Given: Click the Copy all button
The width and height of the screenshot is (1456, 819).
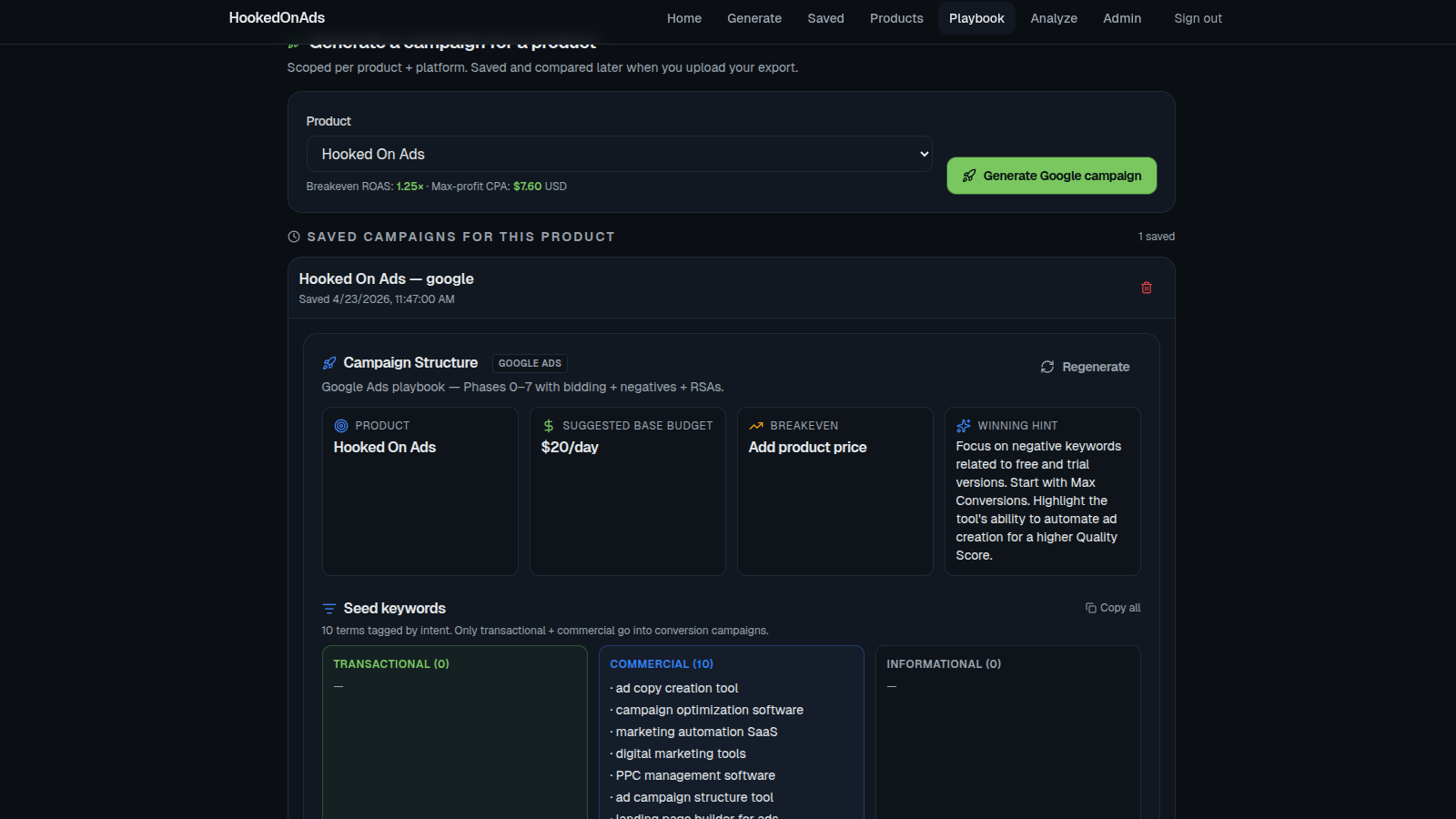Looking at the screenshot, I should (1113, 608).
